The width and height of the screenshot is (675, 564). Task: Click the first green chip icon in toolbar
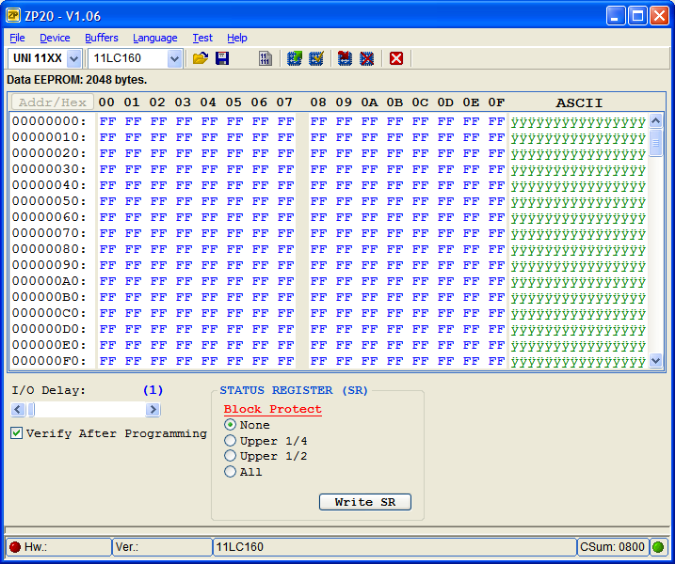pos(294,59)
